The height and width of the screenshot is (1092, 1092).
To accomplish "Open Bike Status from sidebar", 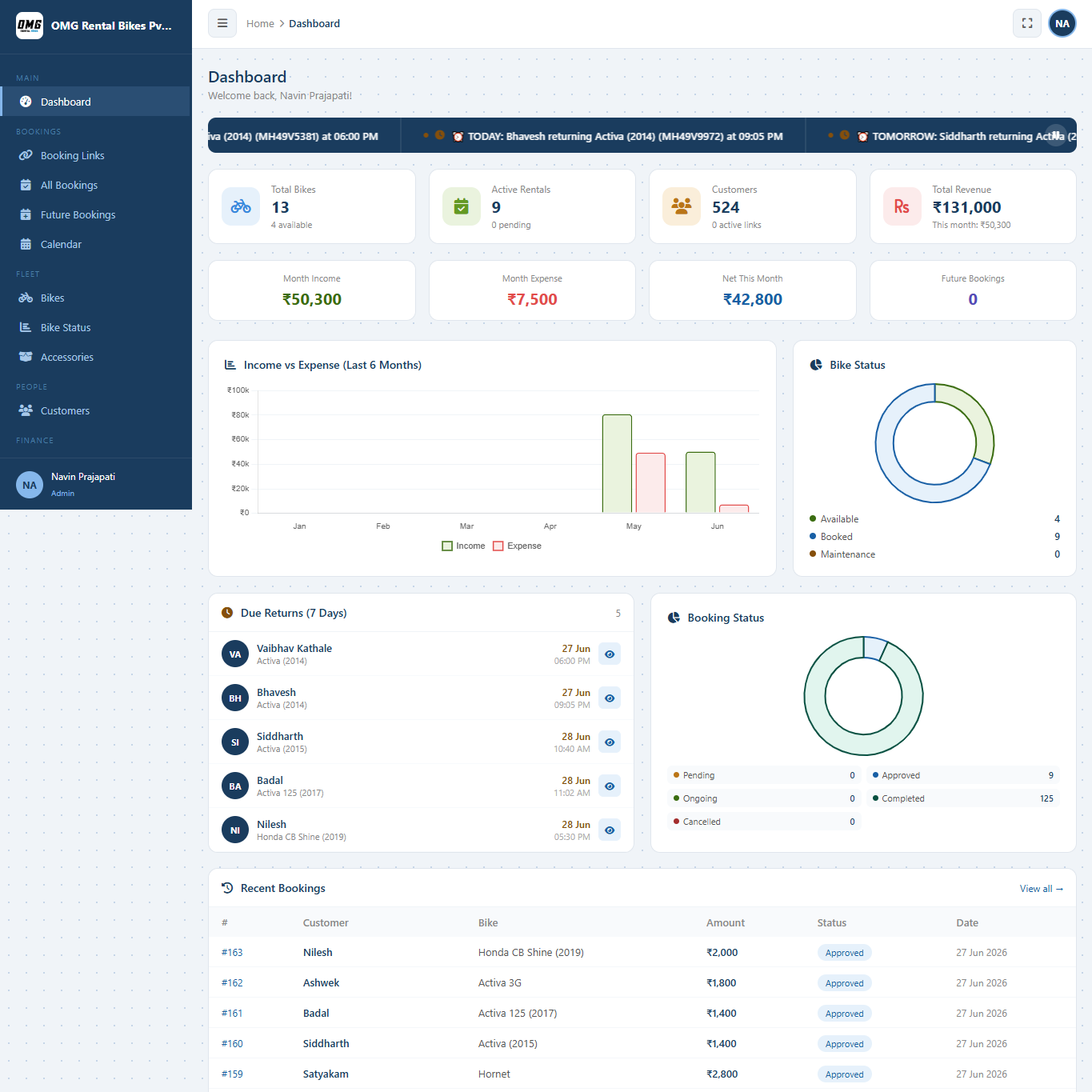I will [95, 327].
